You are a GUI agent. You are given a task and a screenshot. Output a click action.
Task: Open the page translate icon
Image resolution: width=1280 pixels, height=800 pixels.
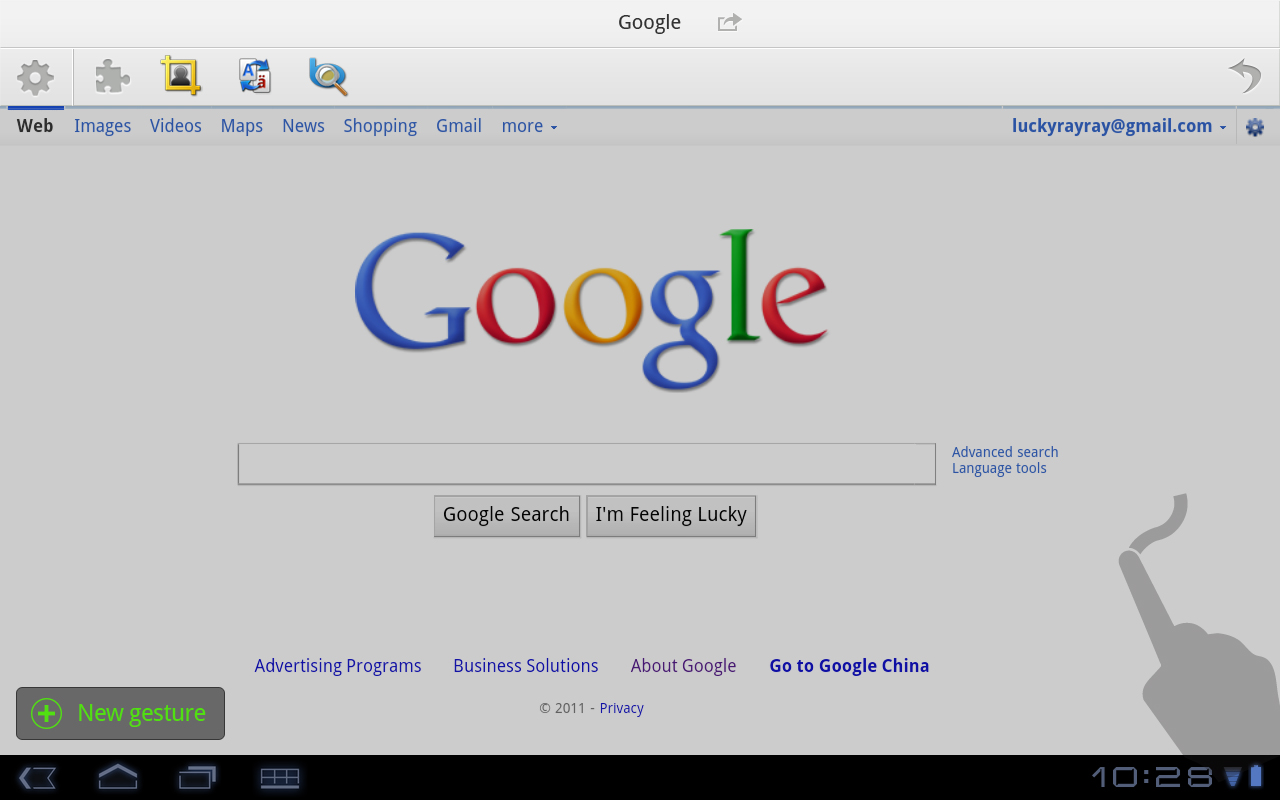point(255,76)
